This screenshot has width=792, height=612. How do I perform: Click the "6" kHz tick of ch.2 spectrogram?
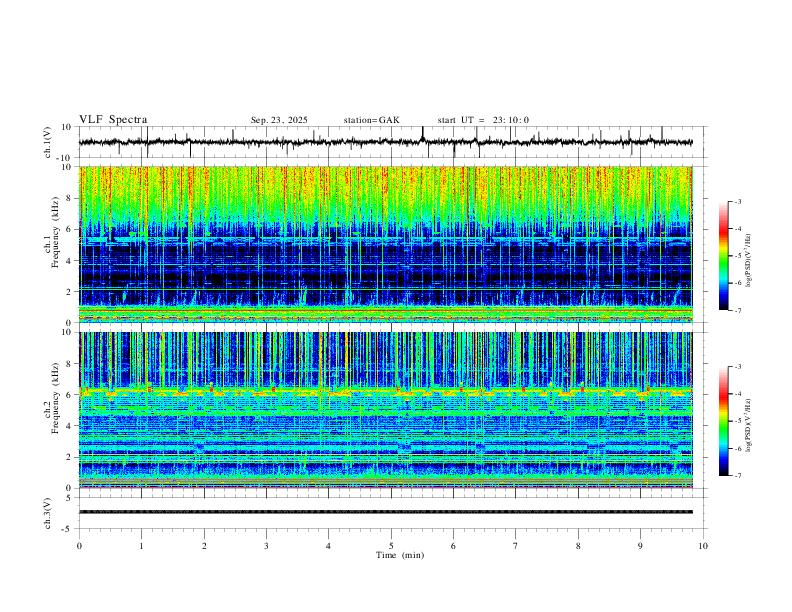[x=70, y=395]
